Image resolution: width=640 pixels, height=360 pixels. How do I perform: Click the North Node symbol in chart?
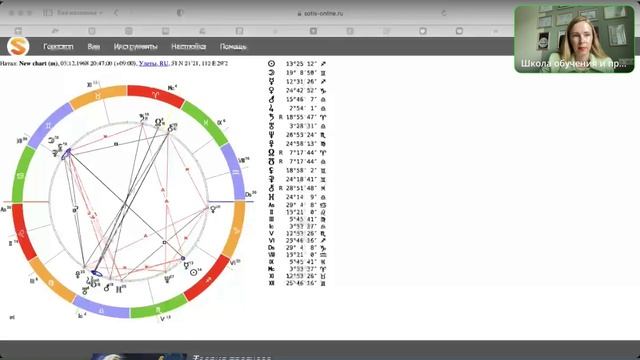coord(158,122)
